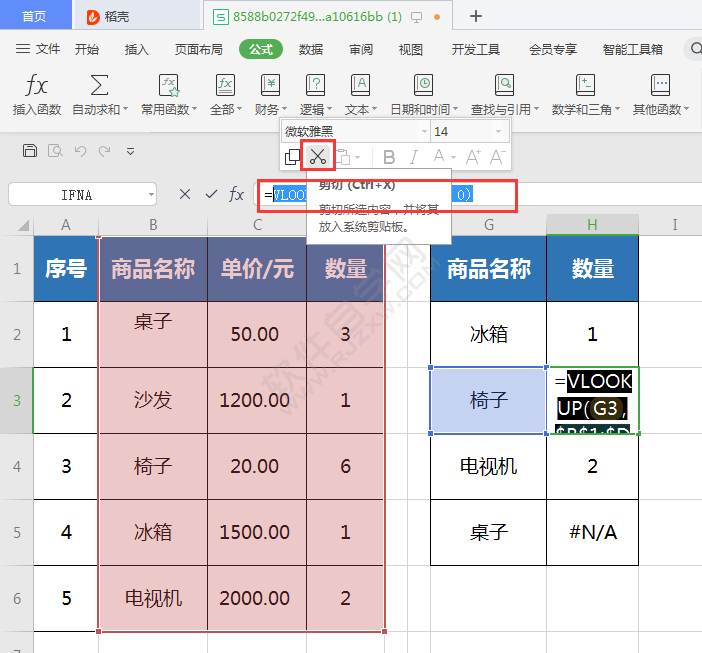Open the paste options dropdown arrow
Viewport: 702px width, 653px height.
click(x=357, y=158)
